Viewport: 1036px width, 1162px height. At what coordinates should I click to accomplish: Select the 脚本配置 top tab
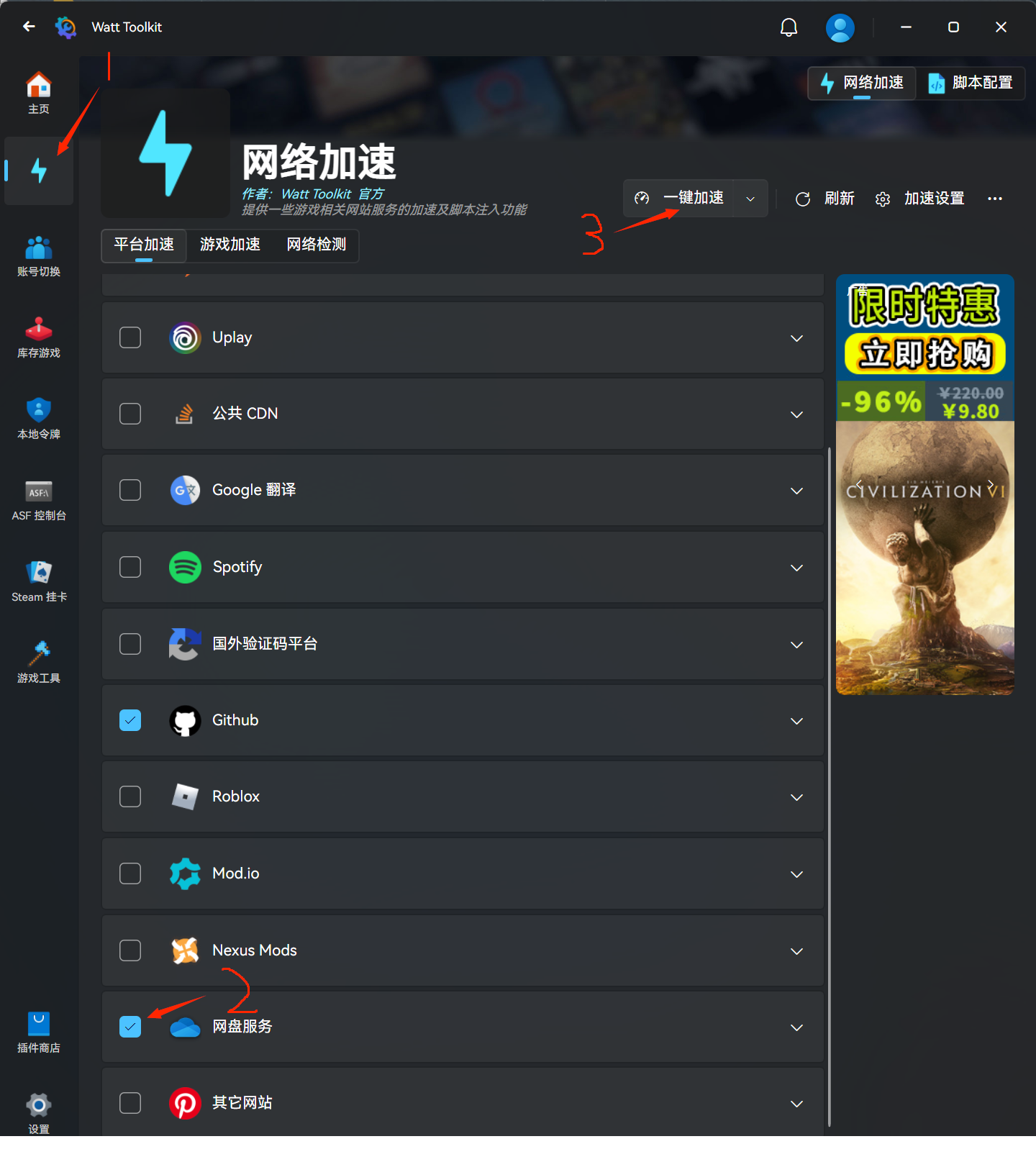[x=971, y=83]
